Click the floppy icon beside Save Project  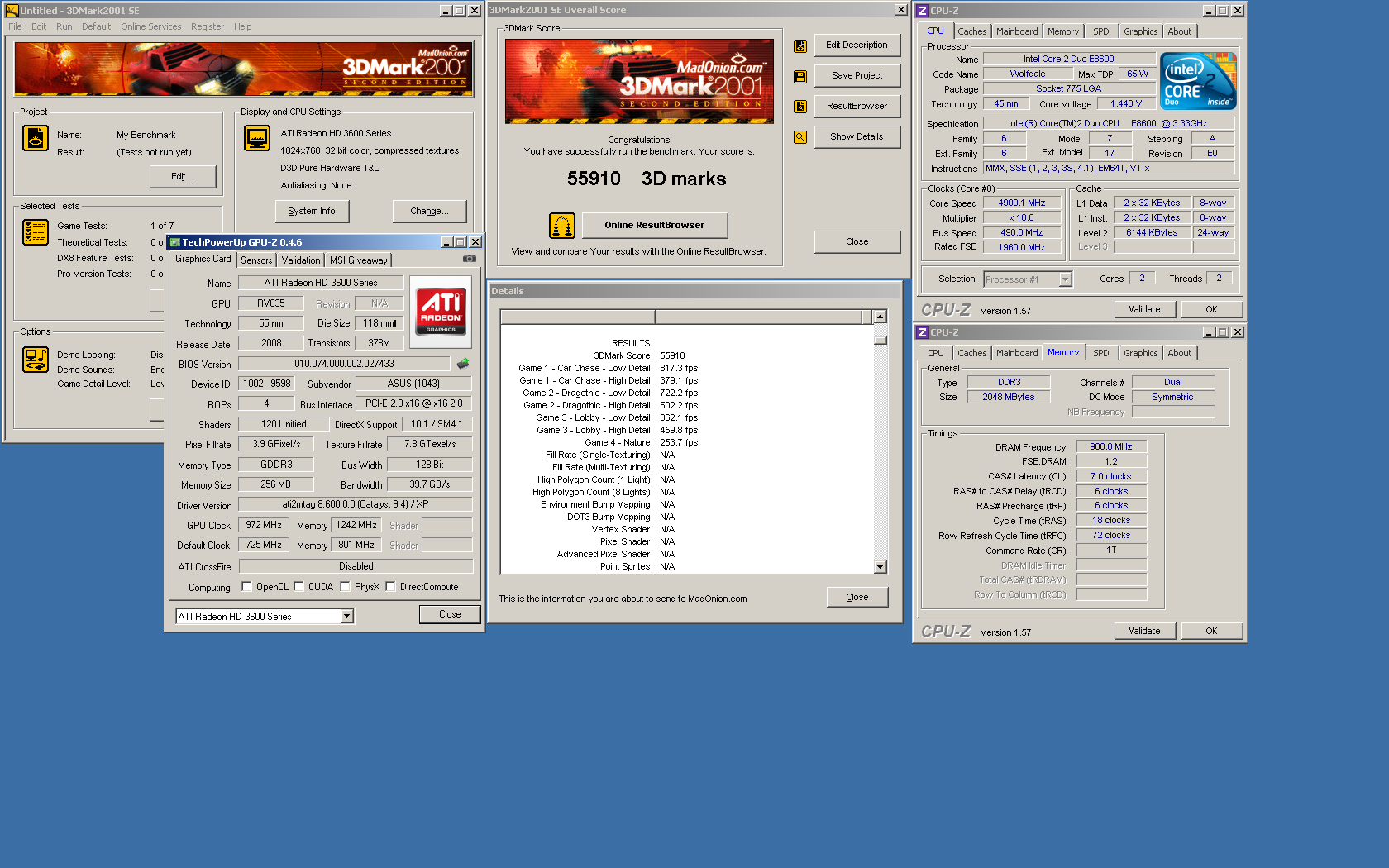pyautogui.click(x=800, y=77)
